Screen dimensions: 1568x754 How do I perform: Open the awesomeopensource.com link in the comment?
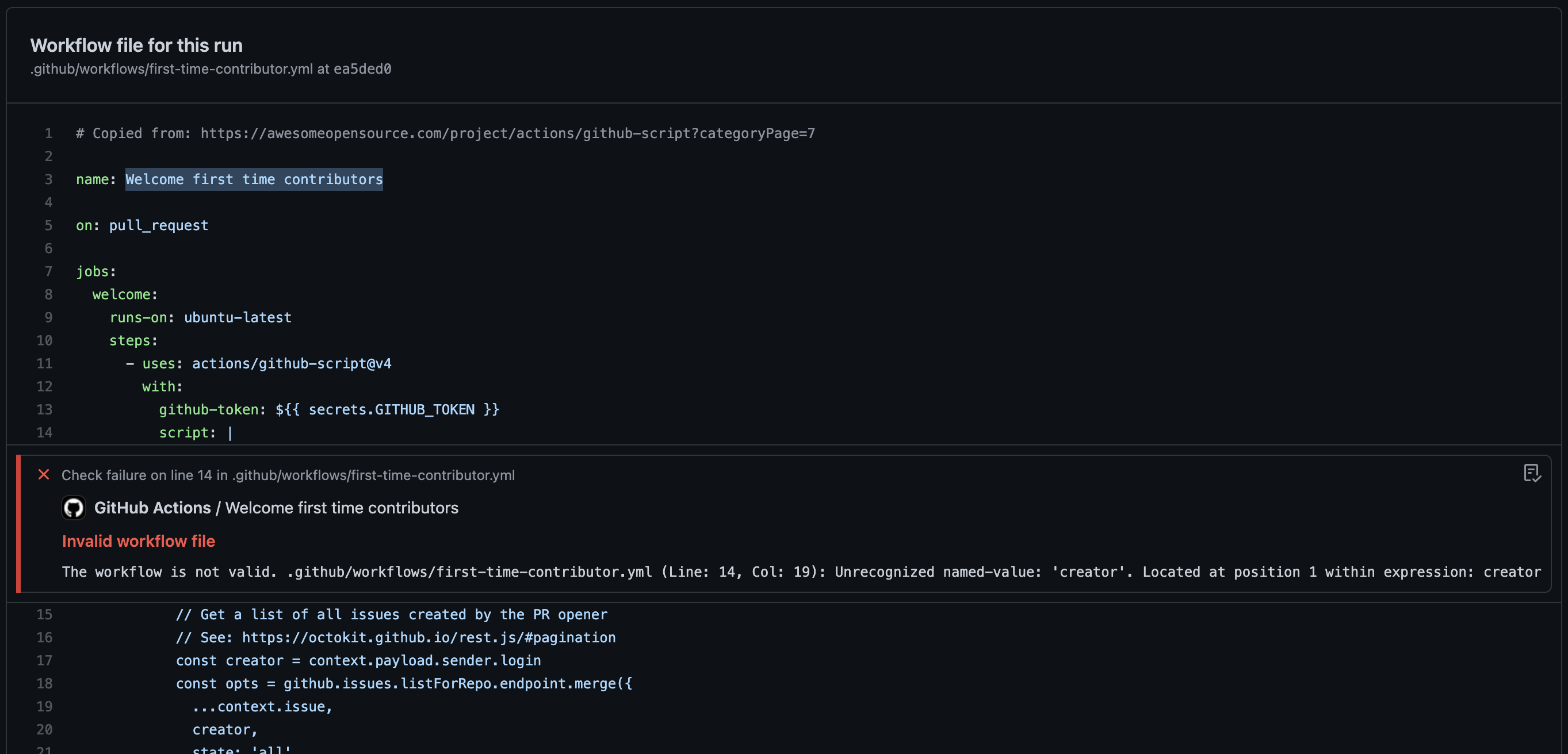coord(508,133)
